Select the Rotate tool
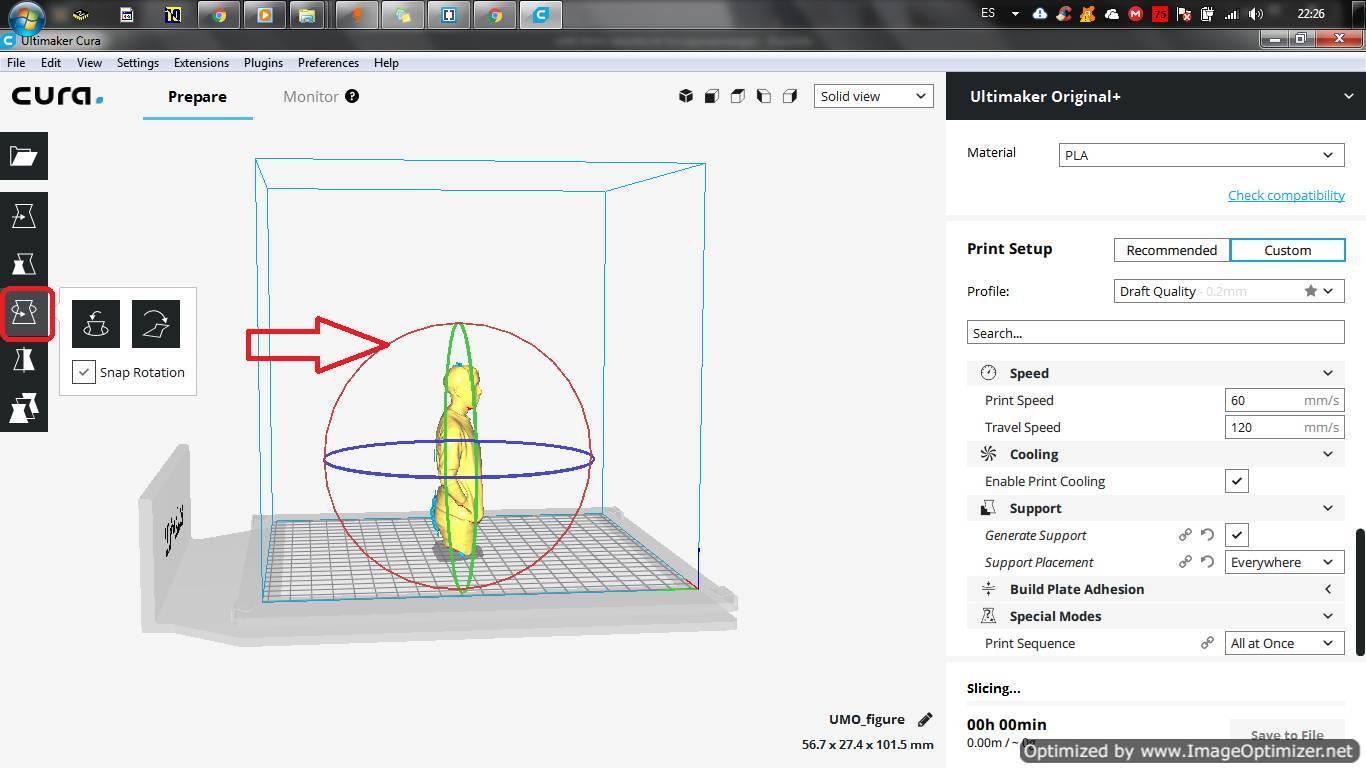Image resolution: width=1366 pixels, height=768 pixels. 23,312
